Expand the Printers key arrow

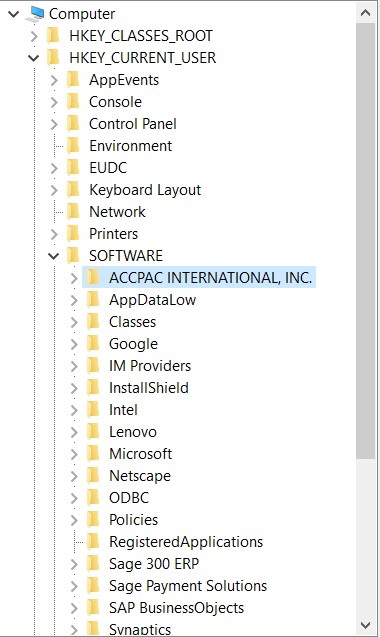point(54,234)
